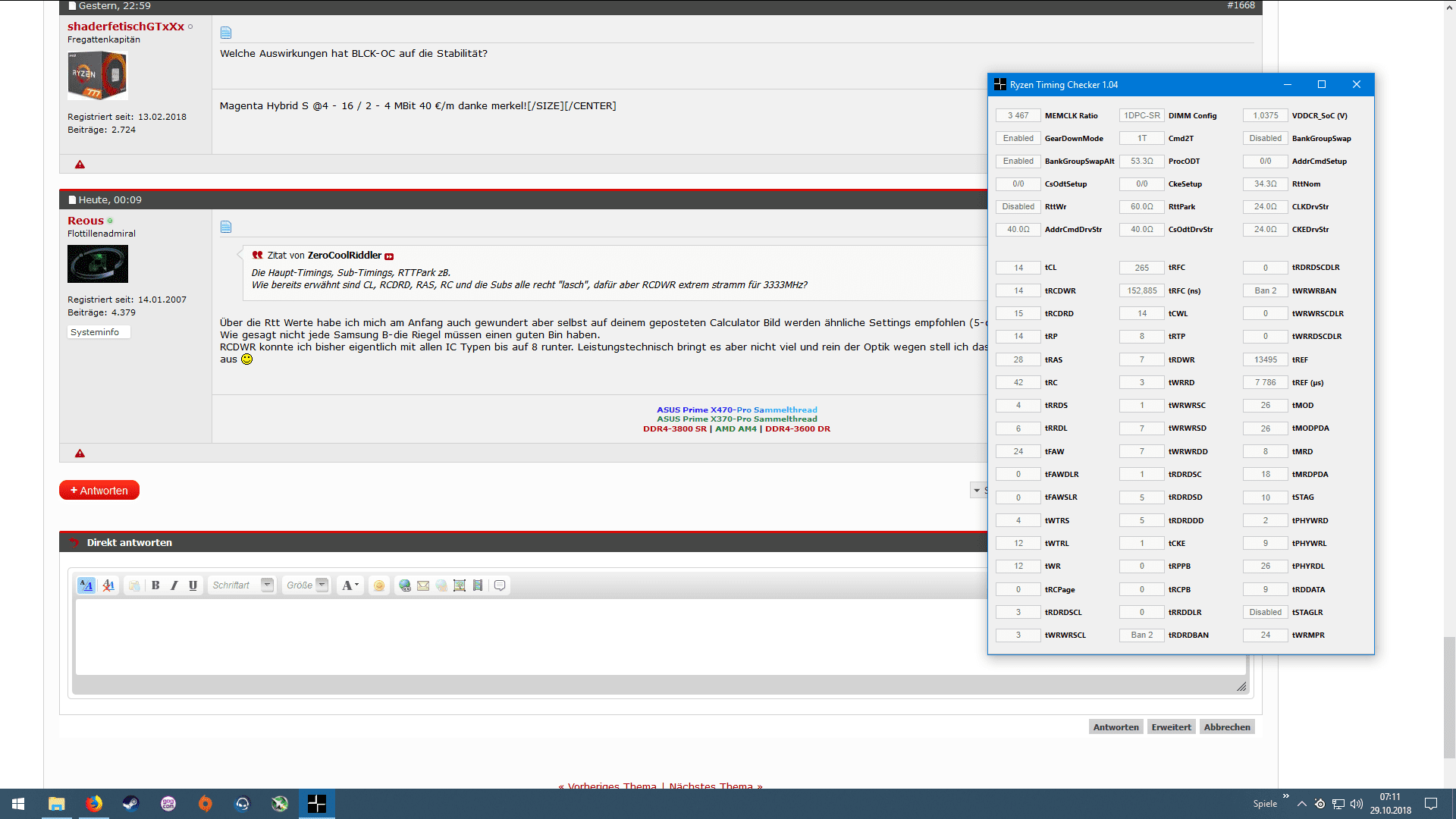Click the Erweitert button
This screenshot has height=819, width=1456.
[x=1171, y=727]
